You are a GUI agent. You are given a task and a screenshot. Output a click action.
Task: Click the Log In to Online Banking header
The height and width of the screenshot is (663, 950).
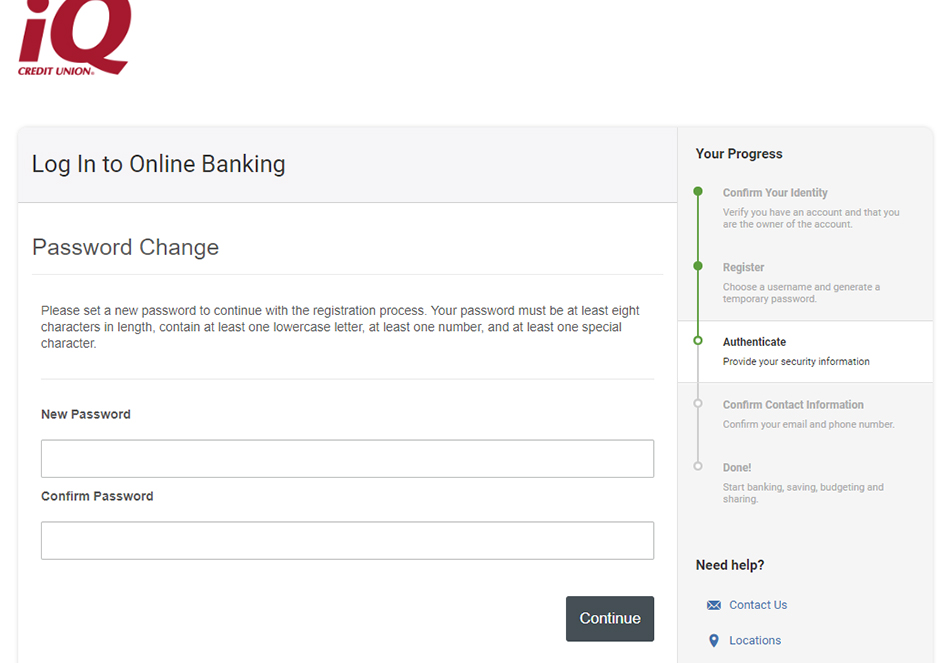click(x=158, y=163)
